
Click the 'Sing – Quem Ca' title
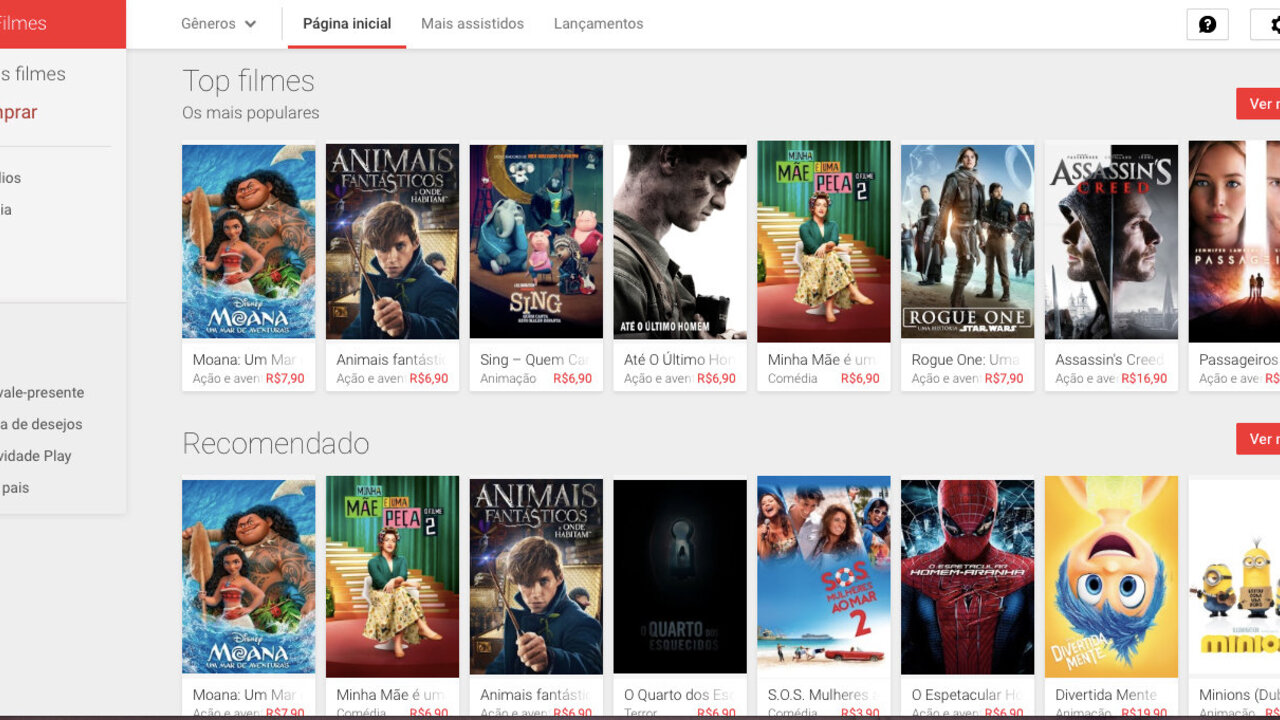(535, 359)
